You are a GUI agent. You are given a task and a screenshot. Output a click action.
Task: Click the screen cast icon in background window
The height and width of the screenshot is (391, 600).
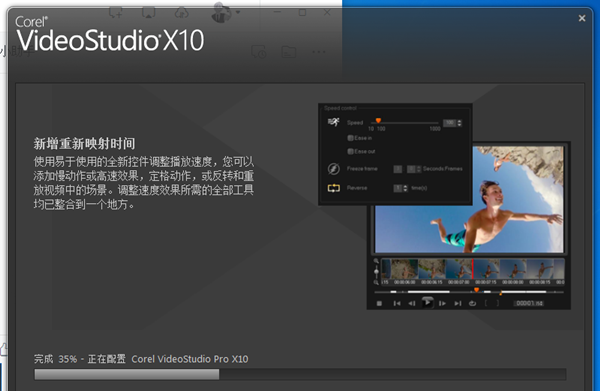(x=148, y=13)
